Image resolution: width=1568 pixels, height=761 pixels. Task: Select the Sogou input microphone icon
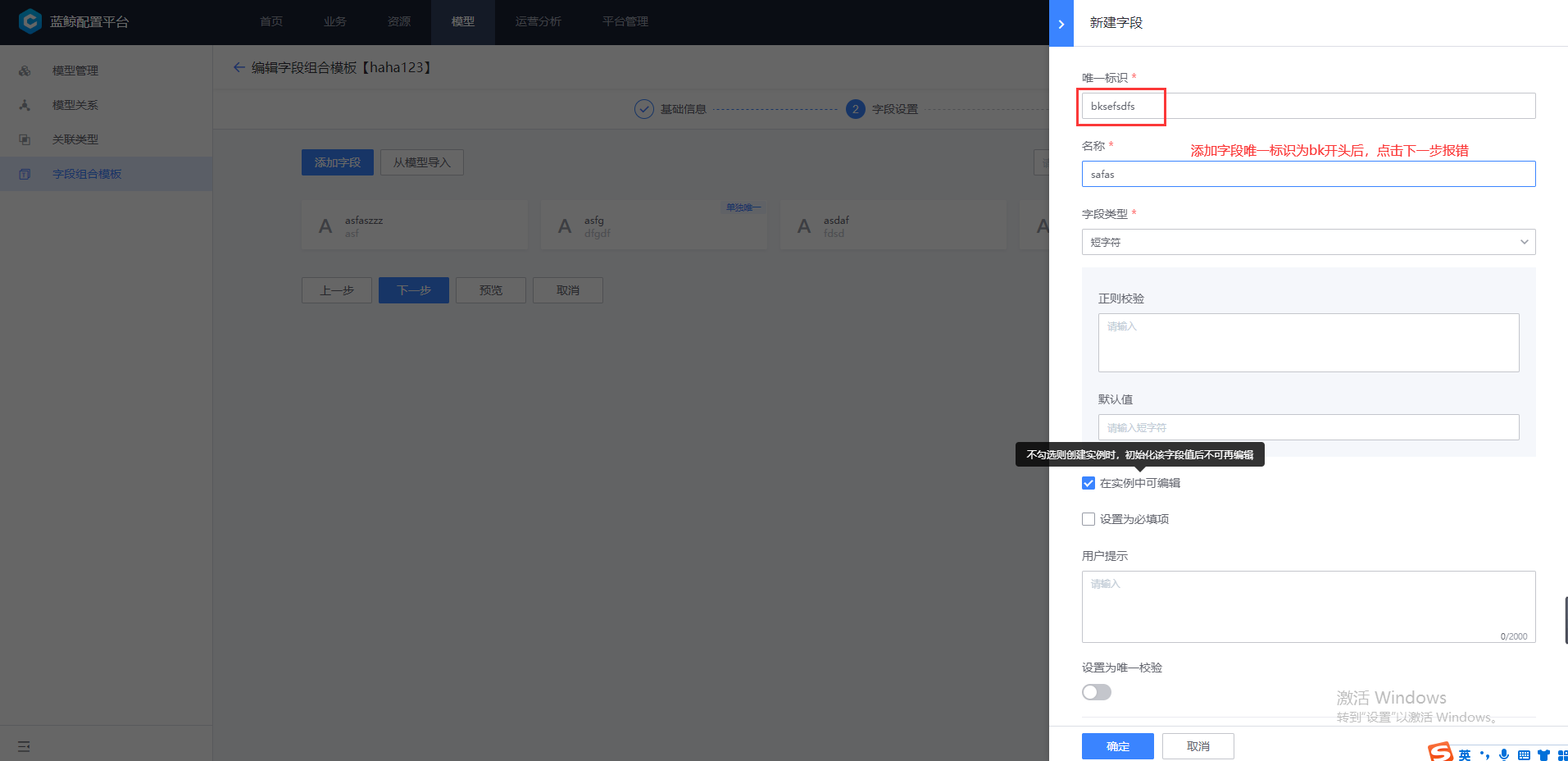point(1504,754)
